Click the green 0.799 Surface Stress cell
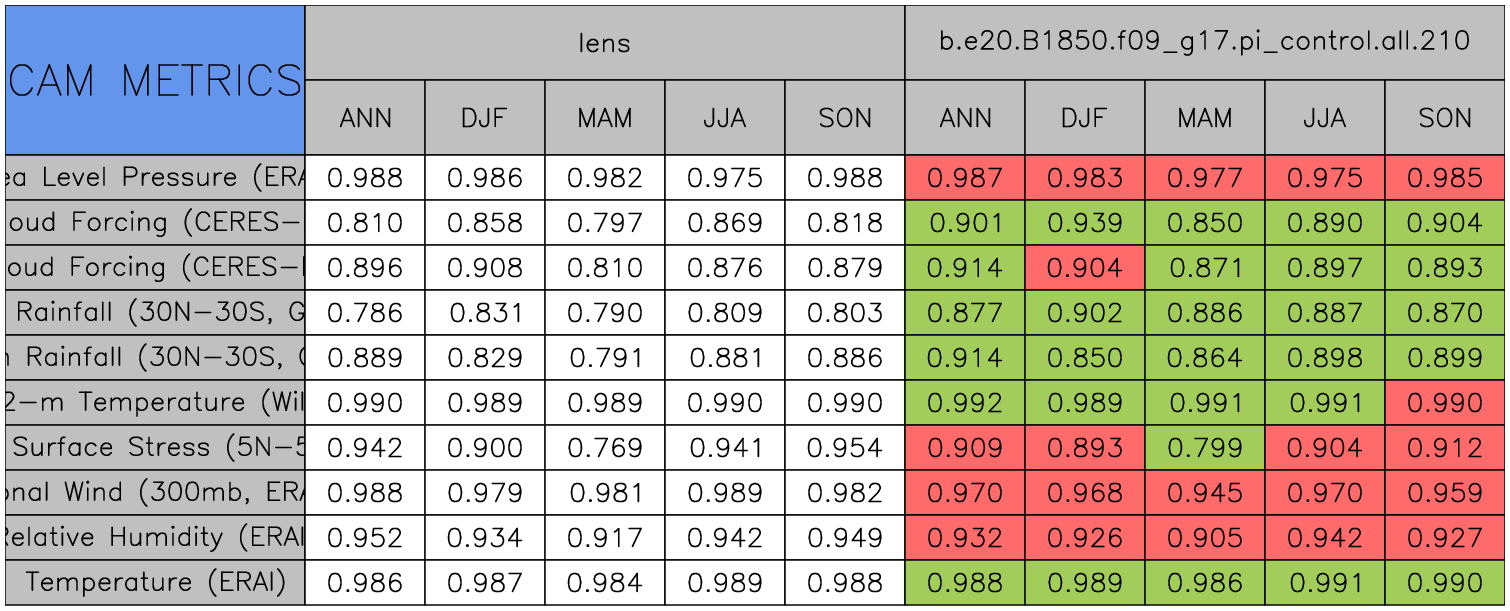Screen dimensions: 1510x611 coord(1204,447)
